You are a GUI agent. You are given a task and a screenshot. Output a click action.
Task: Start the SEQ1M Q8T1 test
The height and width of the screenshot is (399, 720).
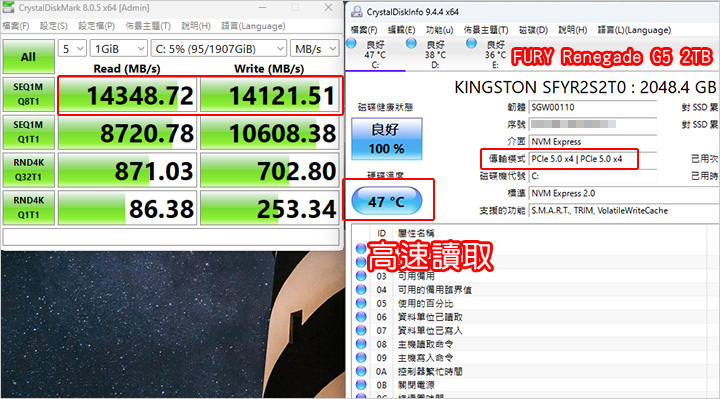(28, 95)
